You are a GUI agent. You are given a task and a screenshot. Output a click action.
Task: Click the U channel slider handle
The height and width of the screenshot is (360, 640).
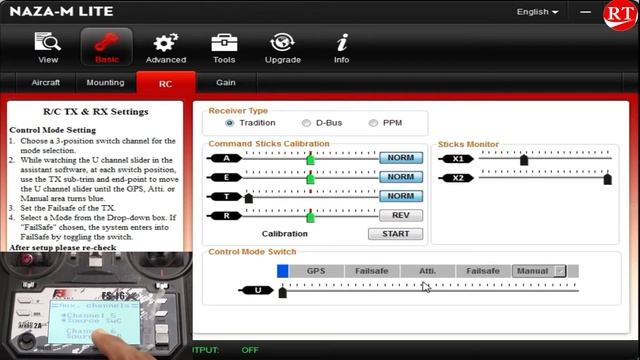(282, 292)
